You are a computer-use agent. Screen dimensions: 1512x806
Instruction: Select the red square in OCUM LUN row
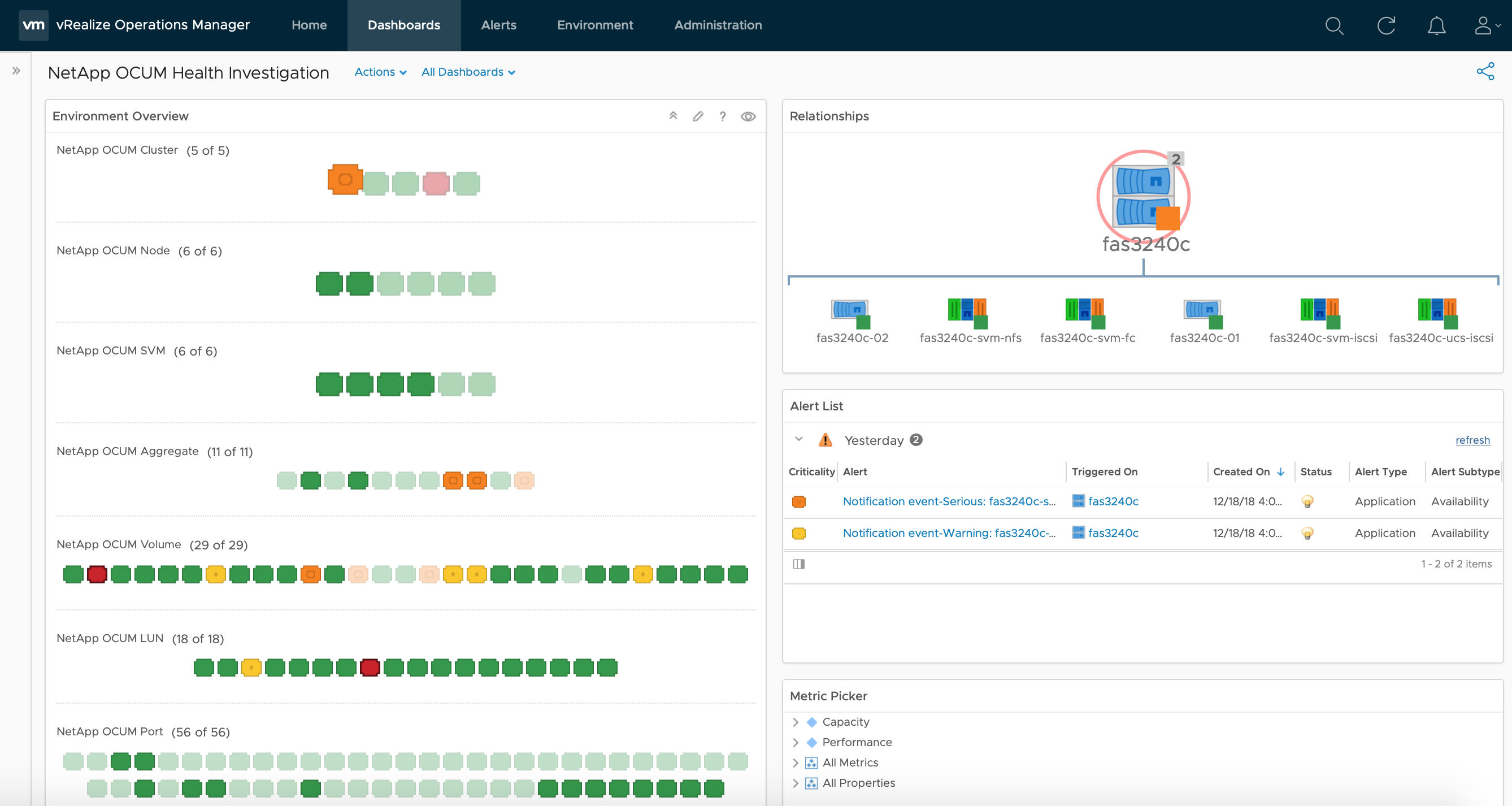point(370,667)
